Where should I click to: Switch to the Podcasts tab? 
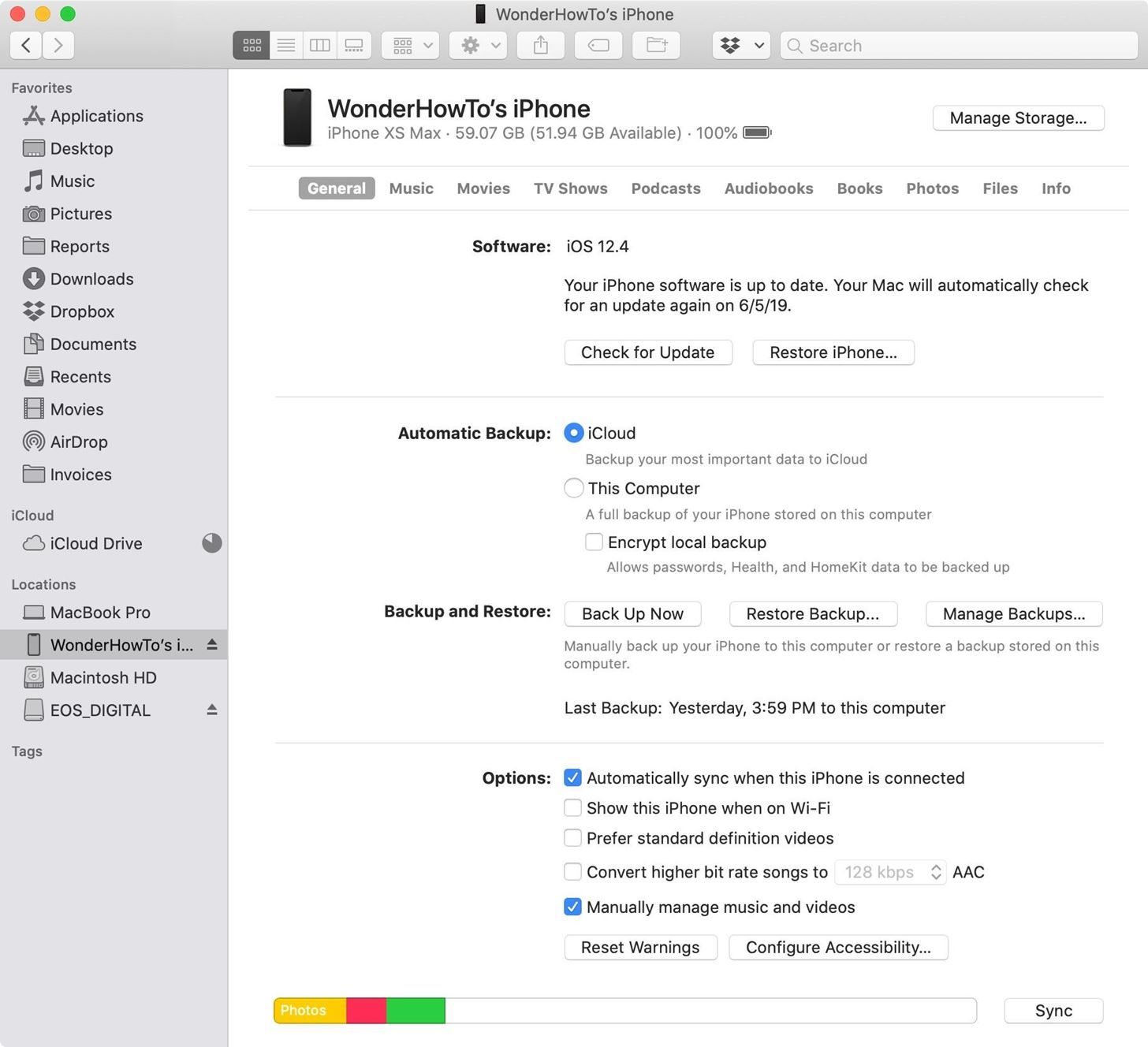665,188
